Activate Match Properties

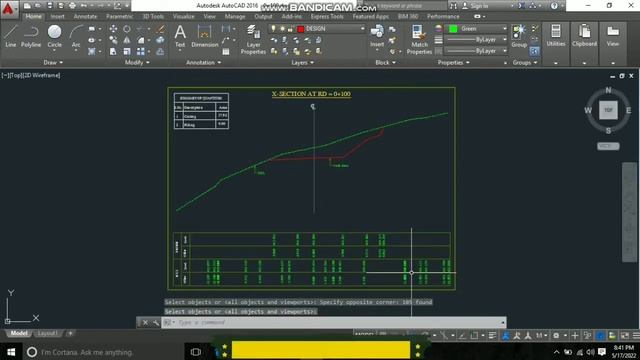click(419, 40)
